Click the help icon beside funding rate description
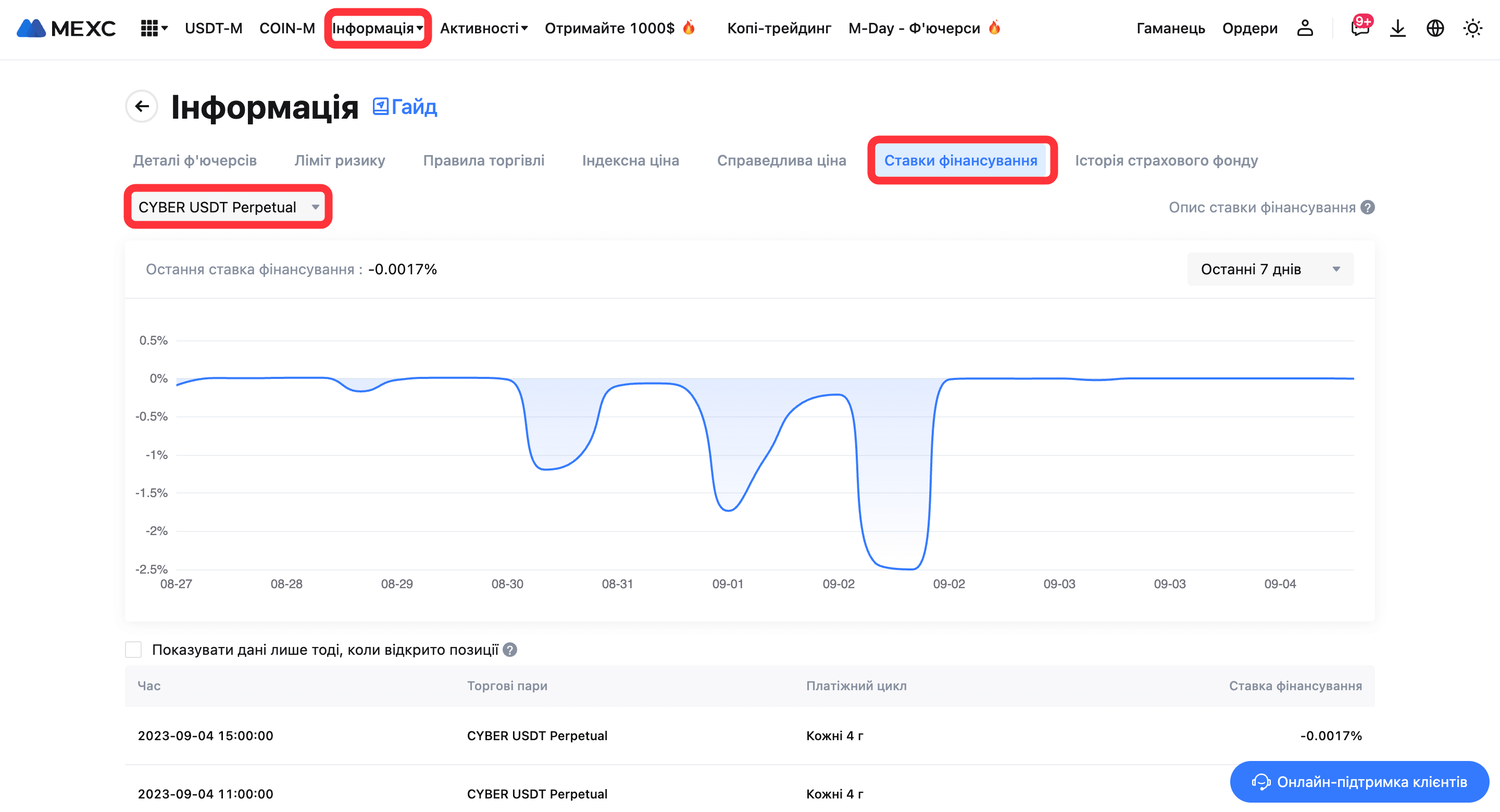1500x812 pixels. (1368, 208)
